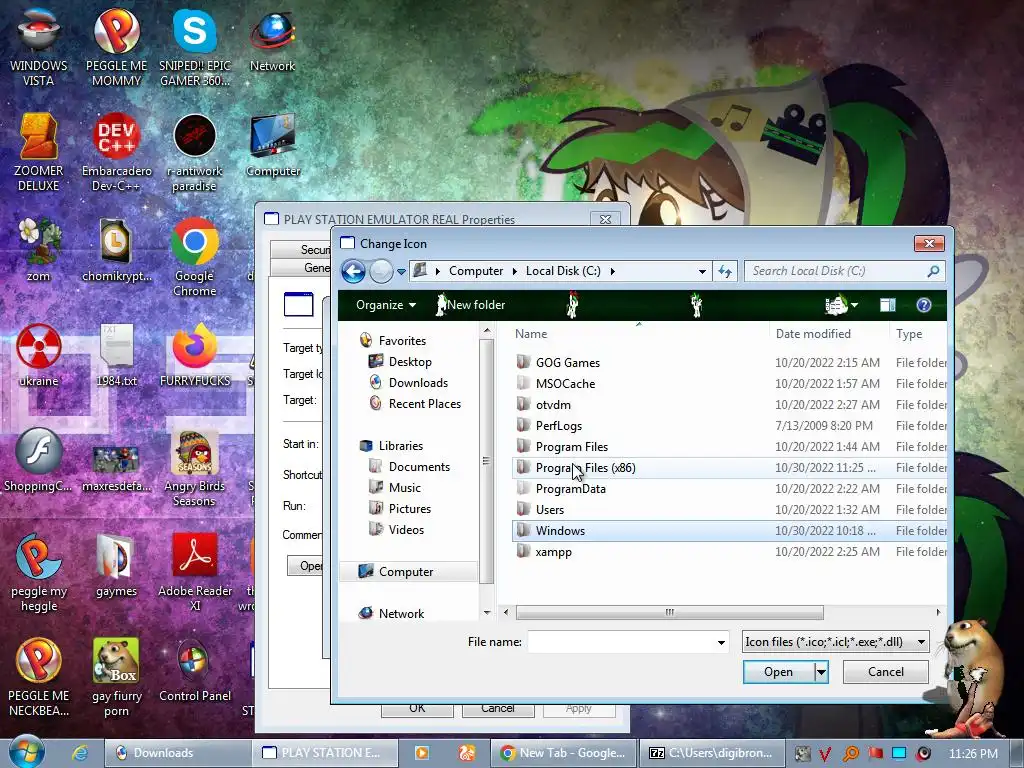Viewport: 1024px width, 768px height.
Task: Open the Change your view dropdown
Action: coord(854,305)
